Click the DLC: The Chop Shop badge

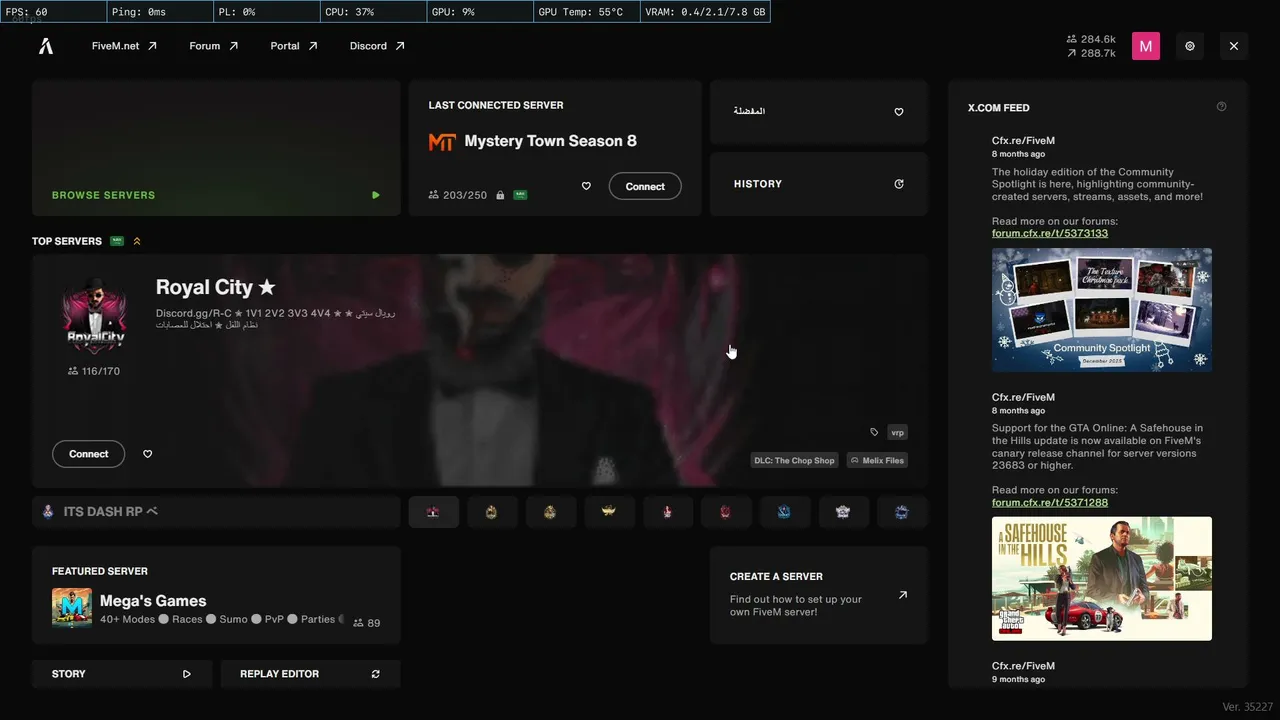(794, 460)
